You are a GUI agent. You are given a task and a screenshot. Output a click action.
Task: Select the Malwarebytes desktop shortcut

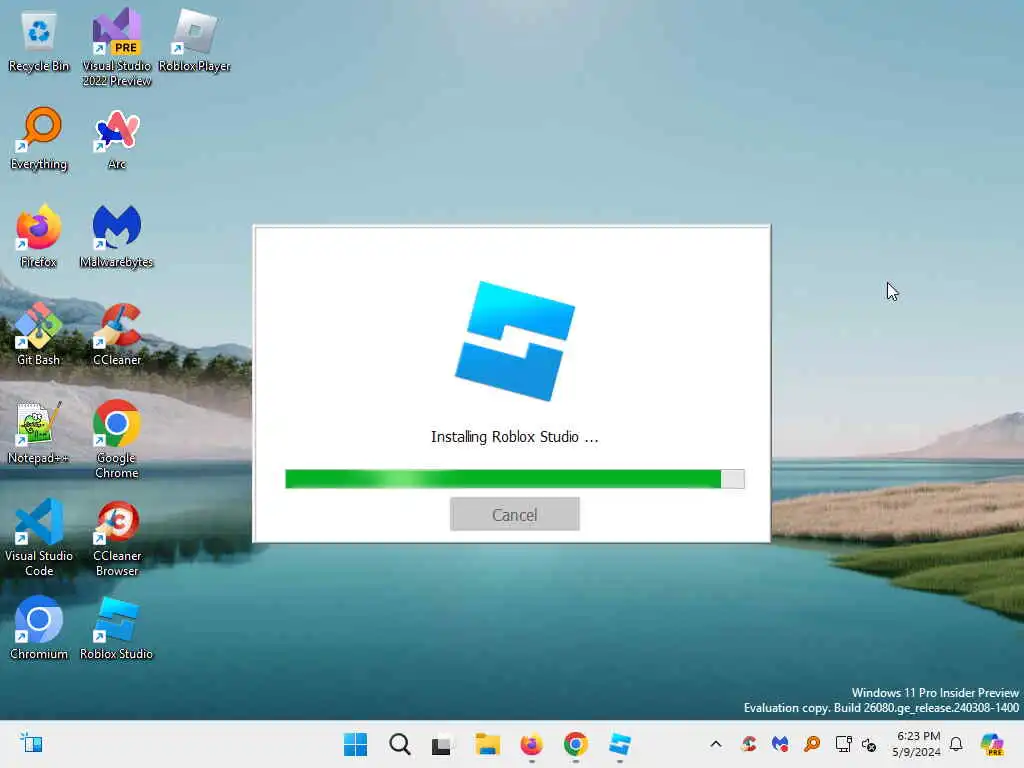[116, 236]
